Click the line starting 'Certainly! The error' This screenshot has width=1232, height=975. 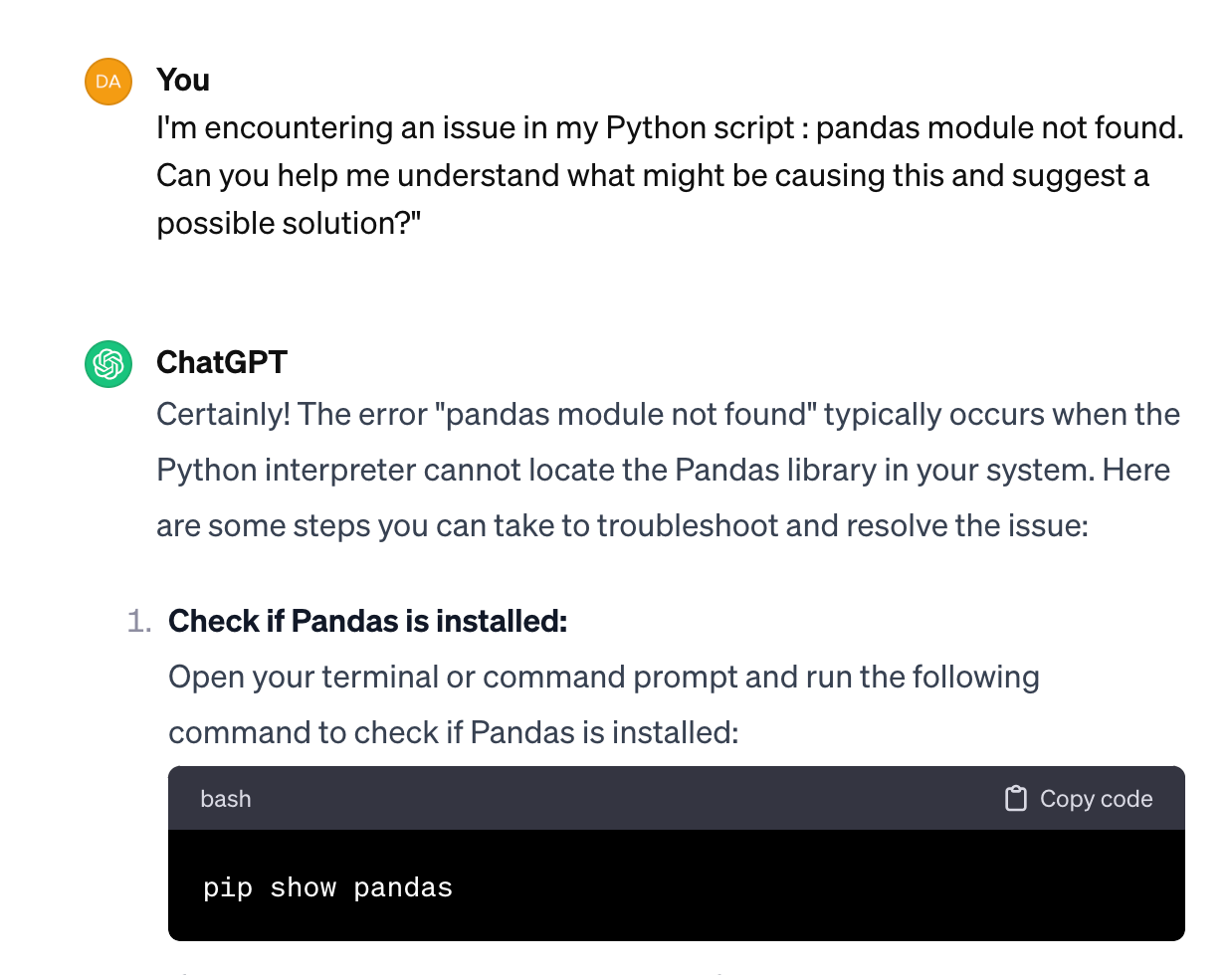click(x=668, y=415)
